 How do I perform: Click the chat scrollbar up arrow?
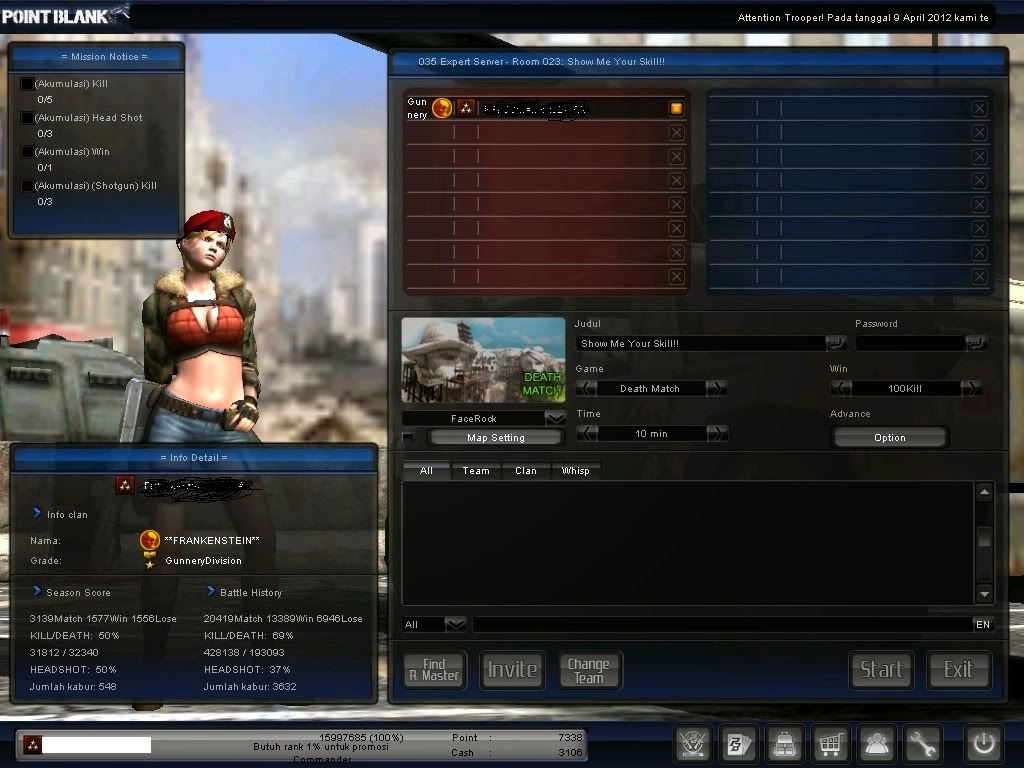[984, 492]
